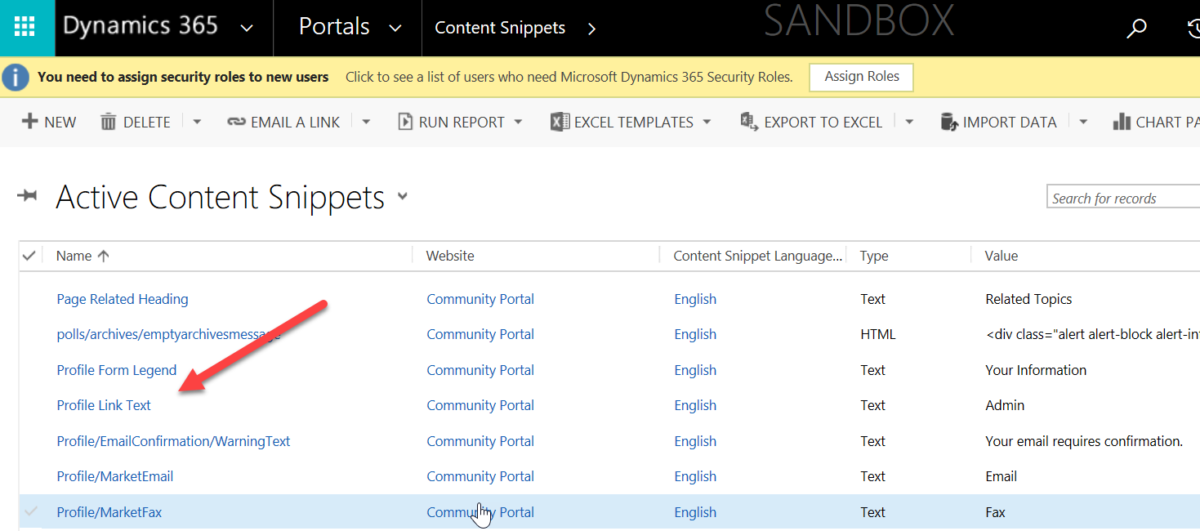Click 'Your email requires confirmation.' value
This screenshot has height=531, width=1200.
(1084, 441)
